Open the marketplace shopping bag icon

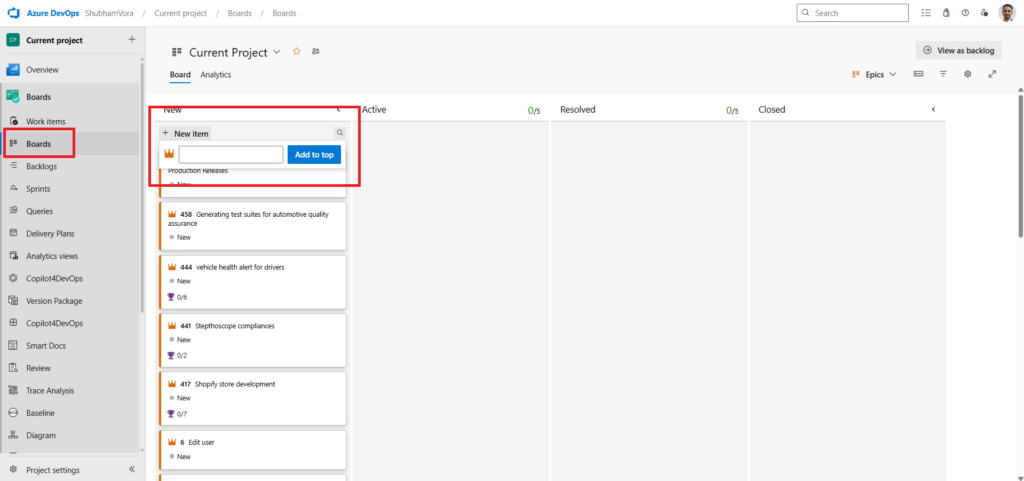(x=946, y=13)
